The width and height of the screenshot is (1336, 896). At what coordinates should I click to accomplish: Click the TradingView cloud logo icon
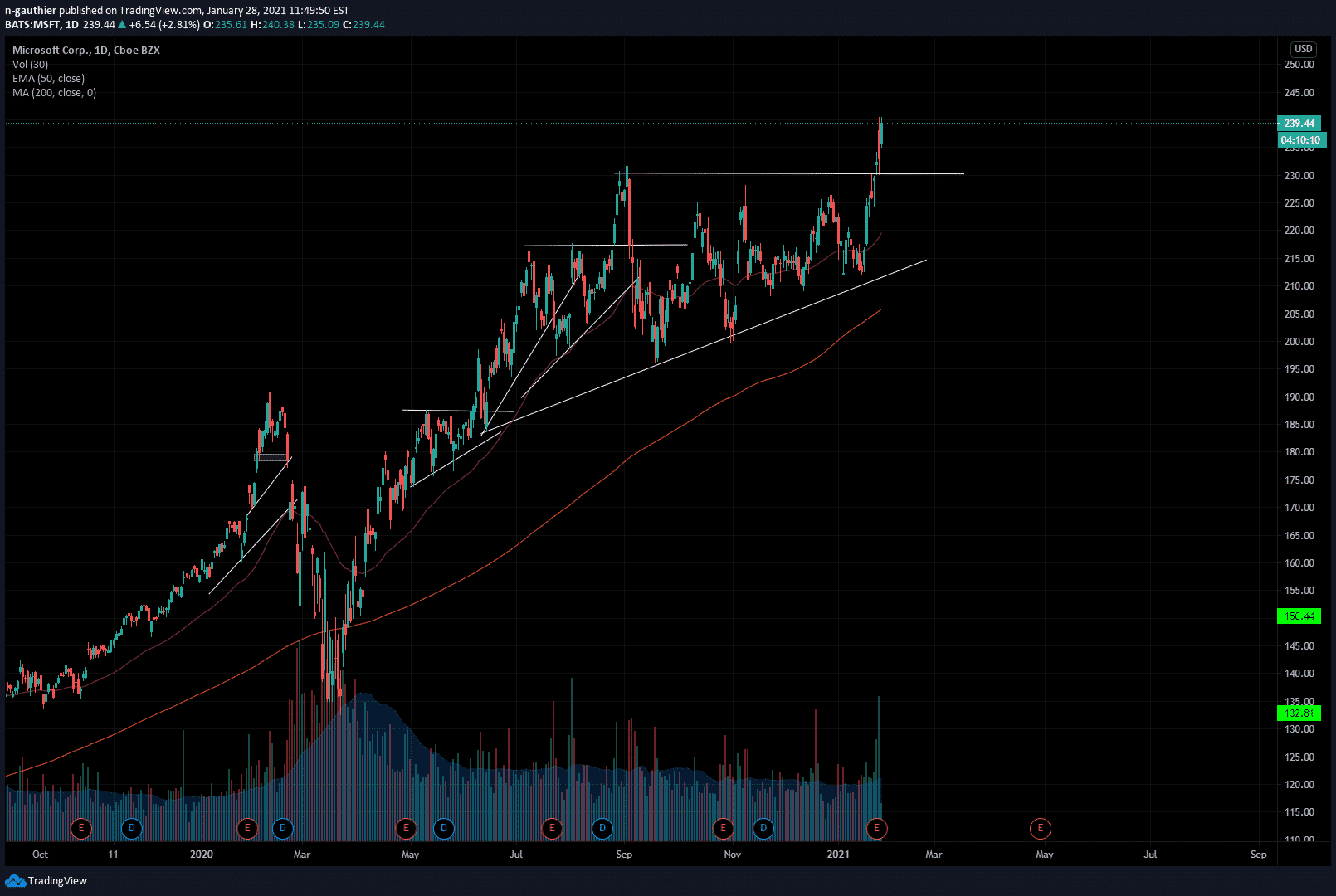click(x=15, y=880)
